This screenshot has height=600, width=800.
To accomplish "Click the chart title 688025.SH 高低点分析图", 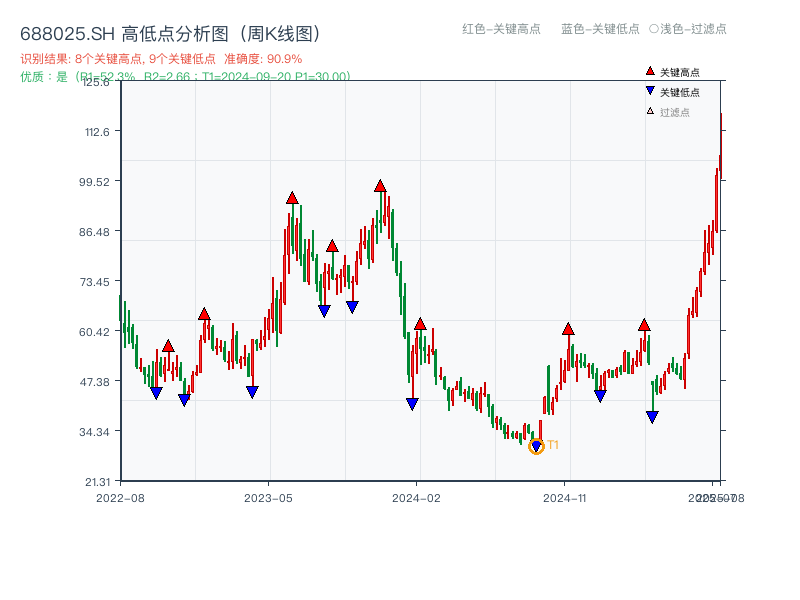I will [x=170, y=31].
